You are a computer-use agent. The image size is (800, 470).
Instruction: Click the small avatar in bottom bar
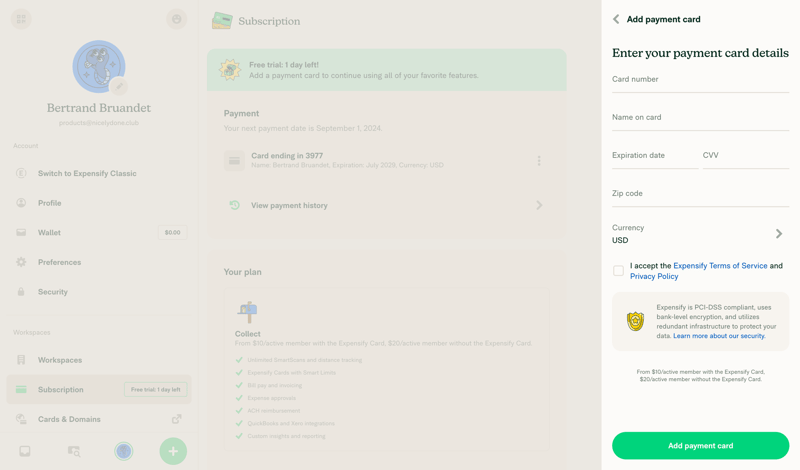[x=123, y=451]
